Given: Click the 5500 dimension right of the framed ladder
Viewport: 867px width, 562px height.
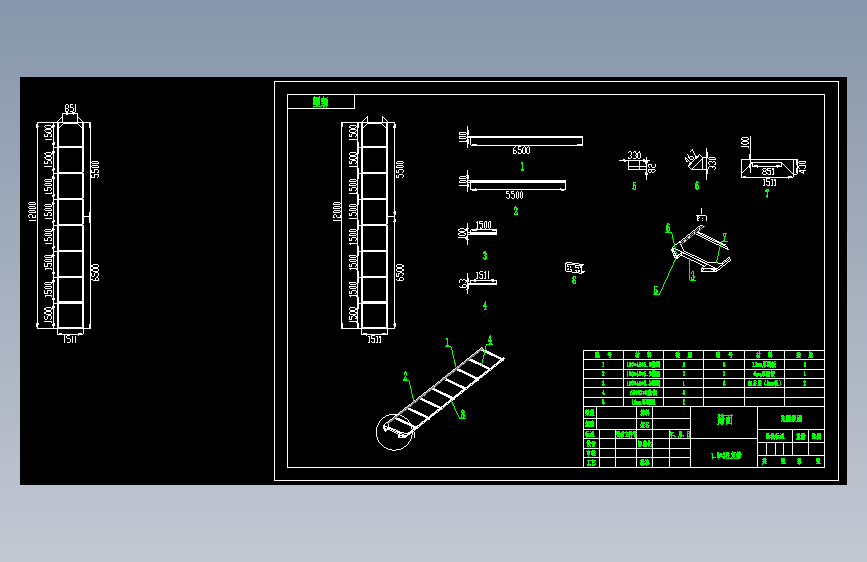Looking at the screenshot, I should coord(400,169).
